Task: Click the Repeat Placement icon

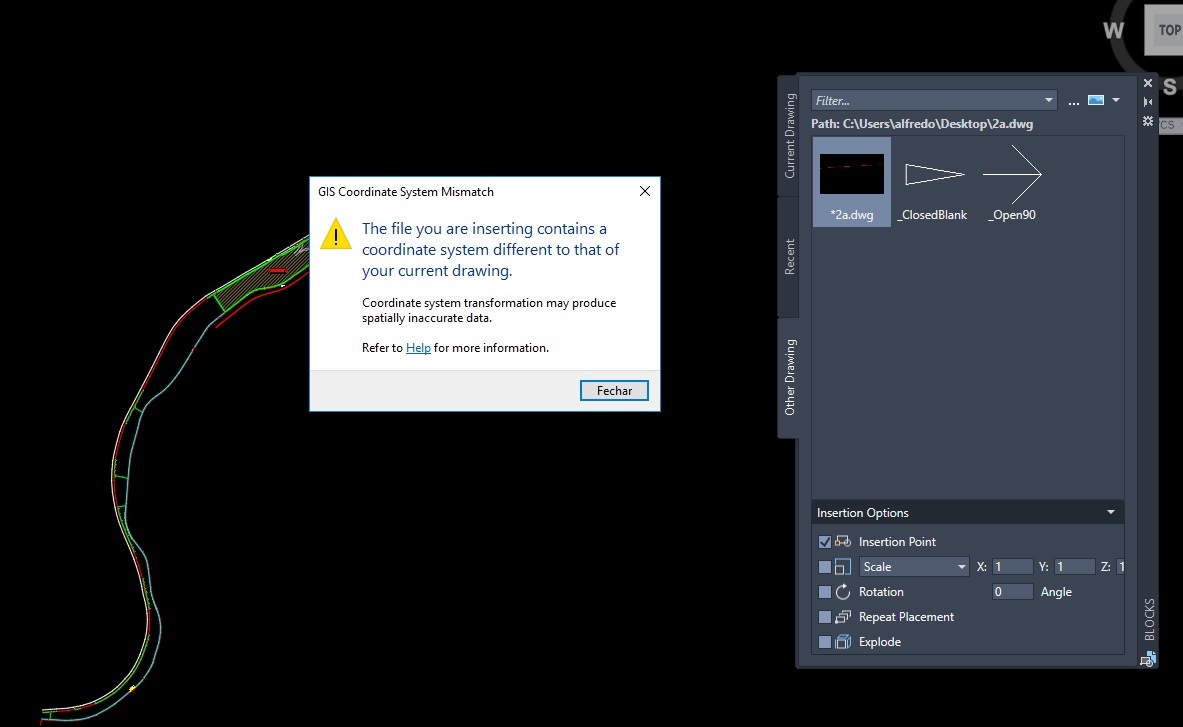Action: (x=843, y=616)
